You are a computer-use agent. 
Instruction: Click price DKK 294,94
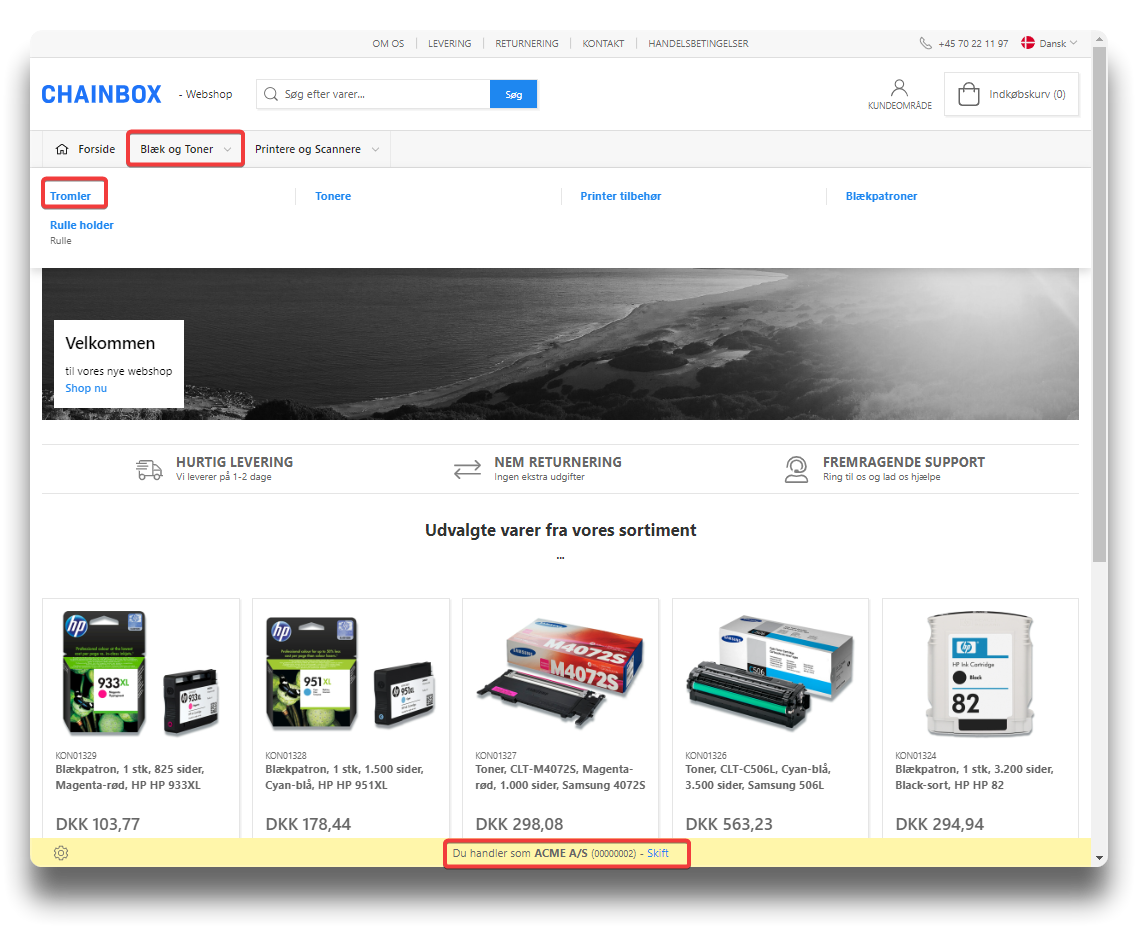tap(939, 824)
